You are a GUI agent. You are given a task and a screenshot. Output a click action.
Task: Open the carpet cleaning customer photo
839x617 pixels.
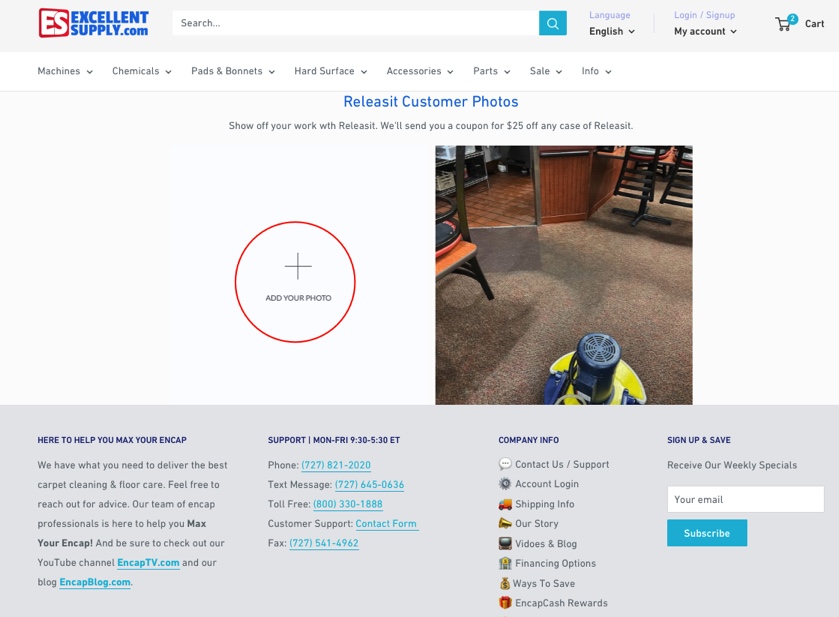(x=563, y=275)
